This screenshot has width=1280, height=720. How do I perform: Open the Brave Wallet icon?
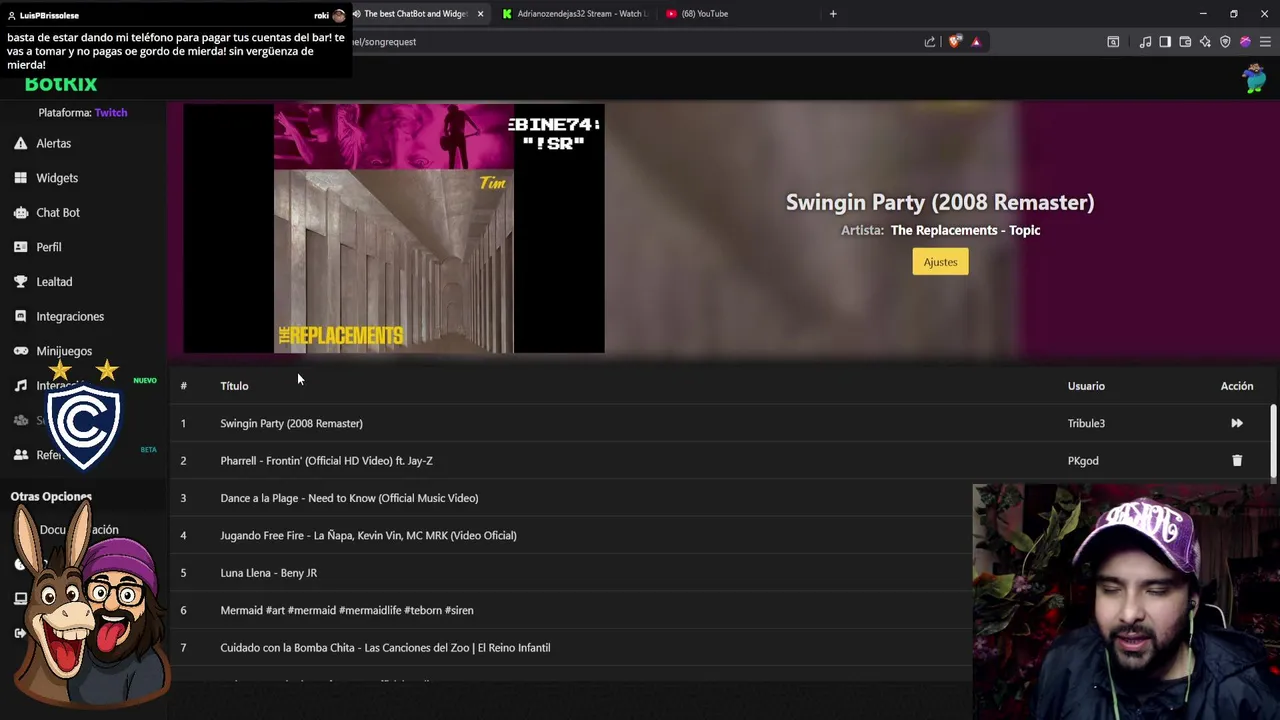pos(1185,42)
